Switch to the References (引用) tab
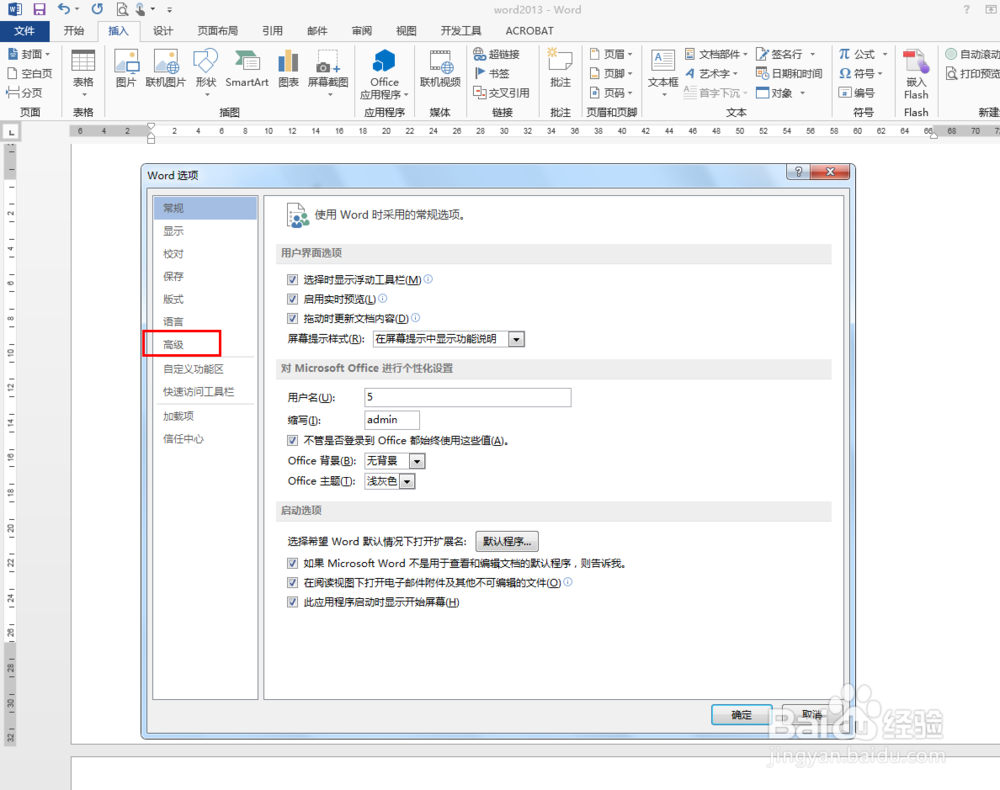The height and width of the screenshot is (790, 1000). 272,31
